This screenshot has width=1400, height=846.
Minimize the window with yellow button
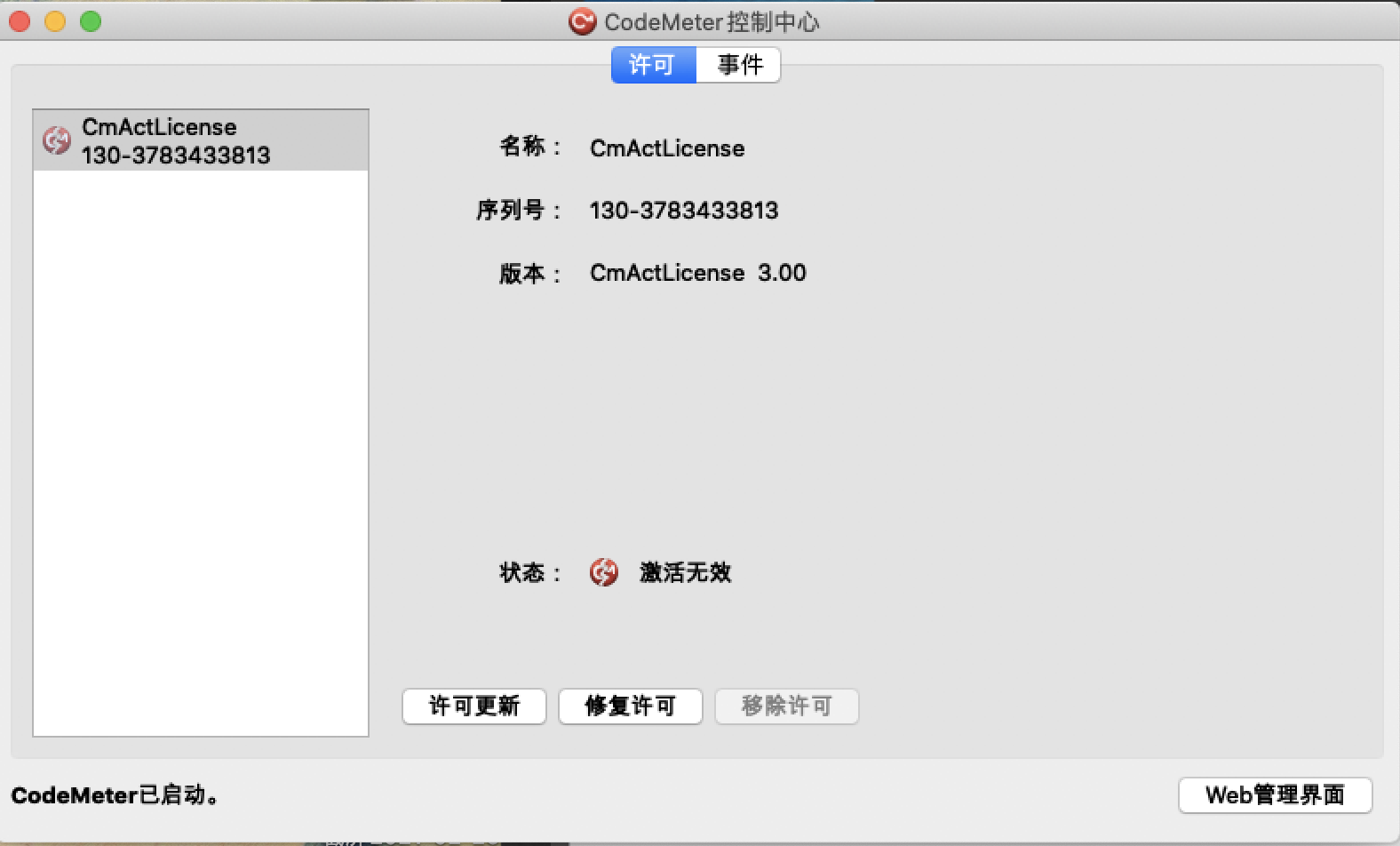click(x=55, y=21)
